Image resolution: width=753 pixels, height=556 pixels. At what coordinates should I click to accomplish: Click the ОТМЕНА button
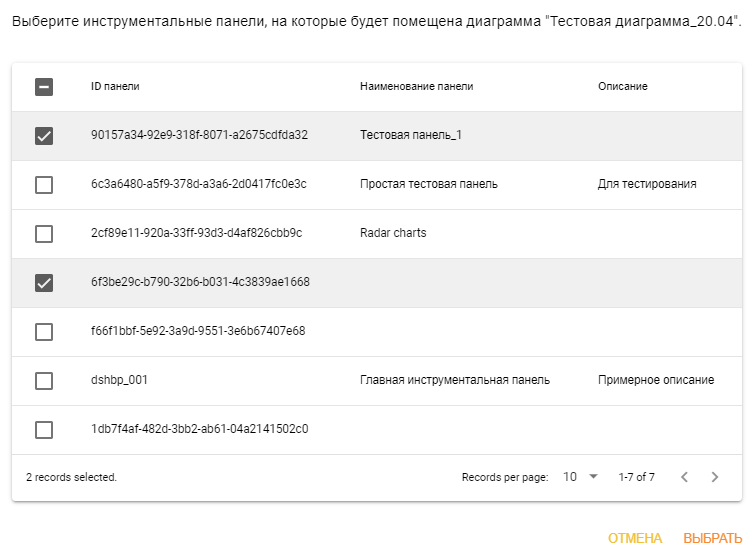pos(635,538)
